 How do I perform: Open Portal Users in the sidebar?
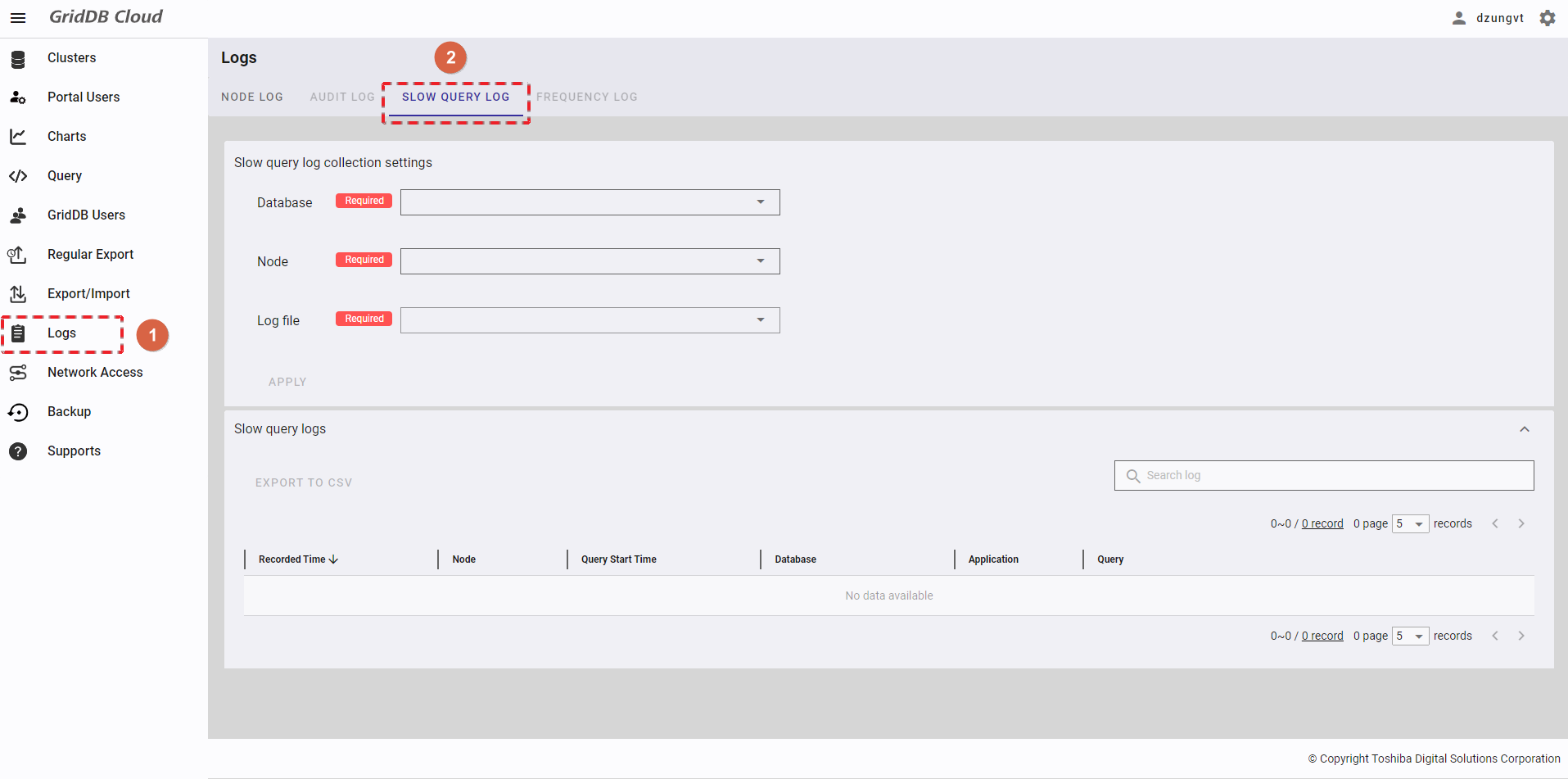click(x=84, y=97)
